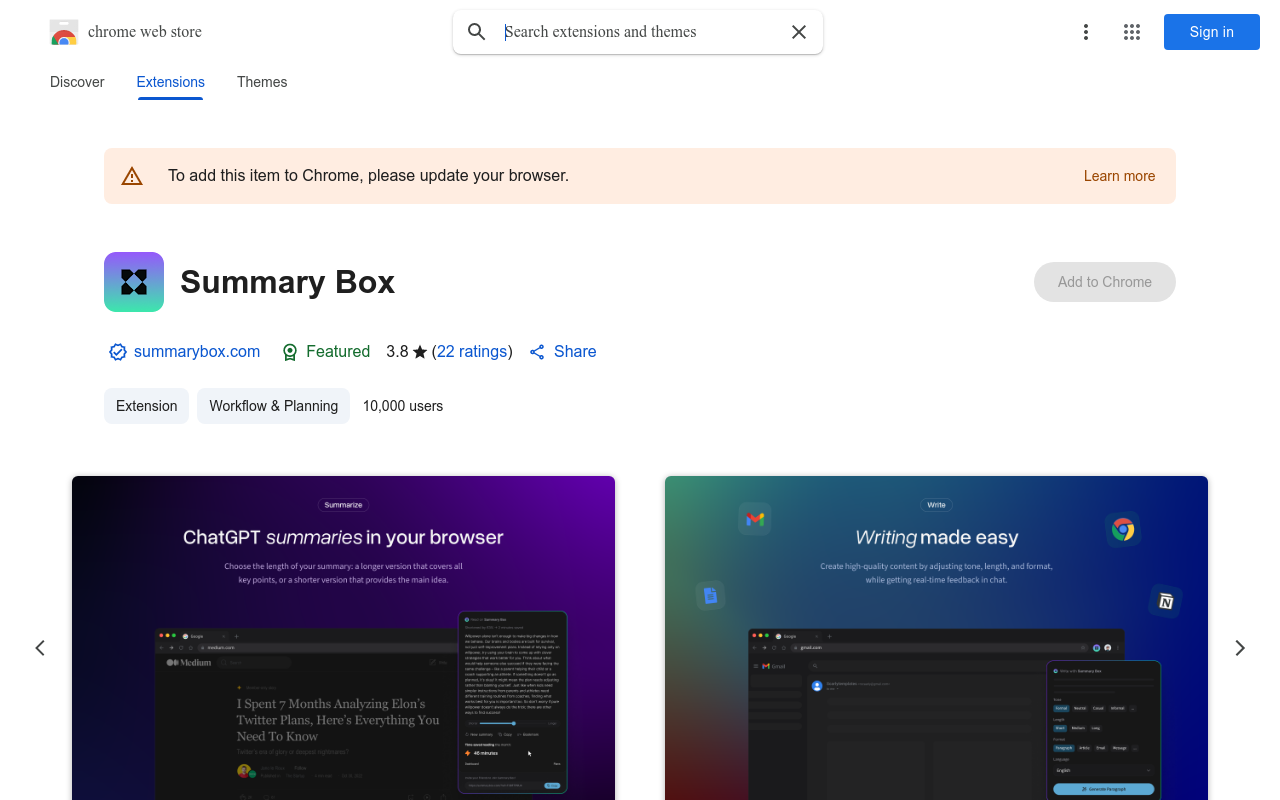Click the Summary Box extension icon
This screenshot has height=800, width=1280.
[x=134, y=282]
